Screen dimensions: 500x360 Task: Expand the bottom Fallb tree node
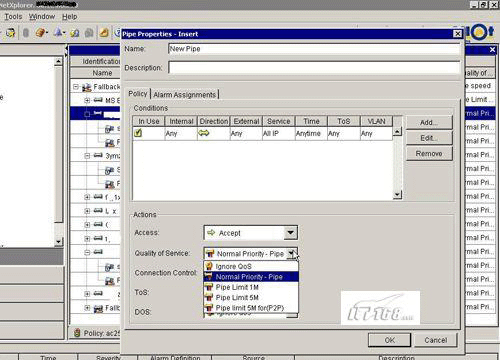[x=87, y=308]
